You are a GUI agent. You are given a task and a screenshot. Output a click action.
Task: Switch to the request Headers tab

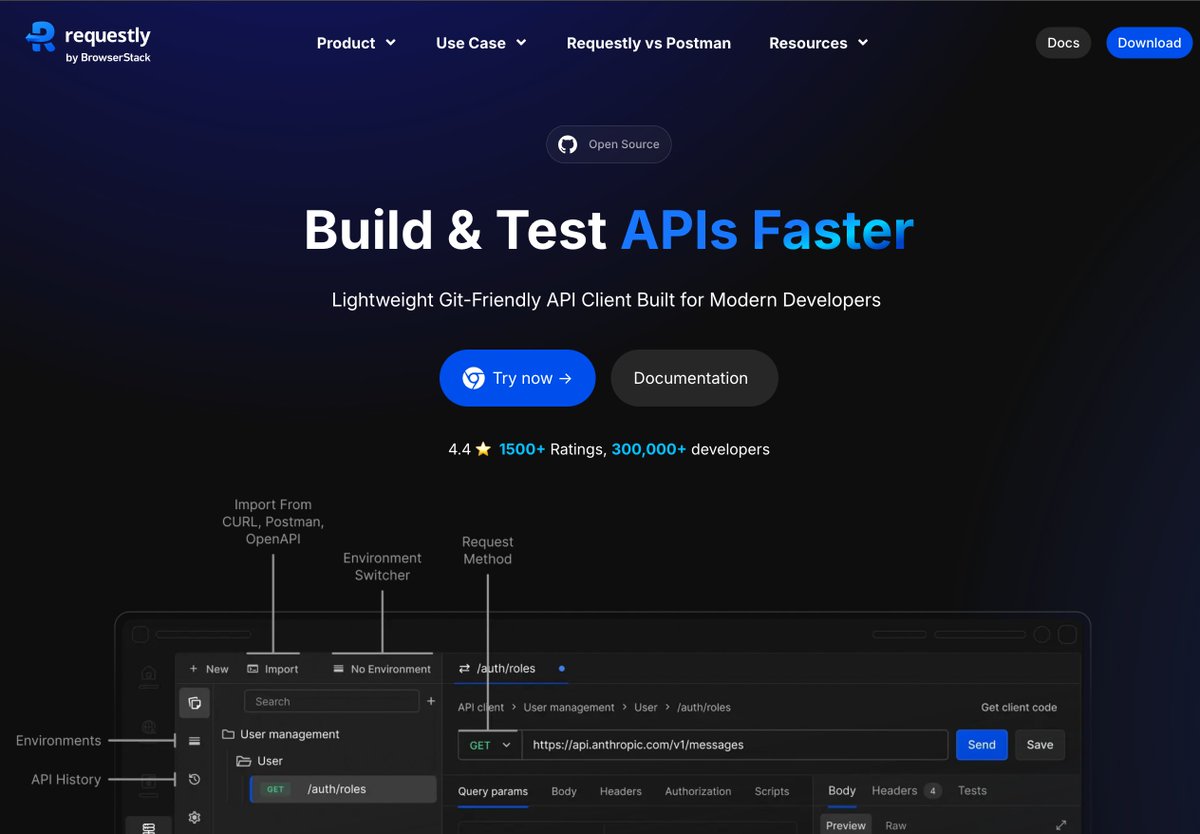tap(621, 791)
